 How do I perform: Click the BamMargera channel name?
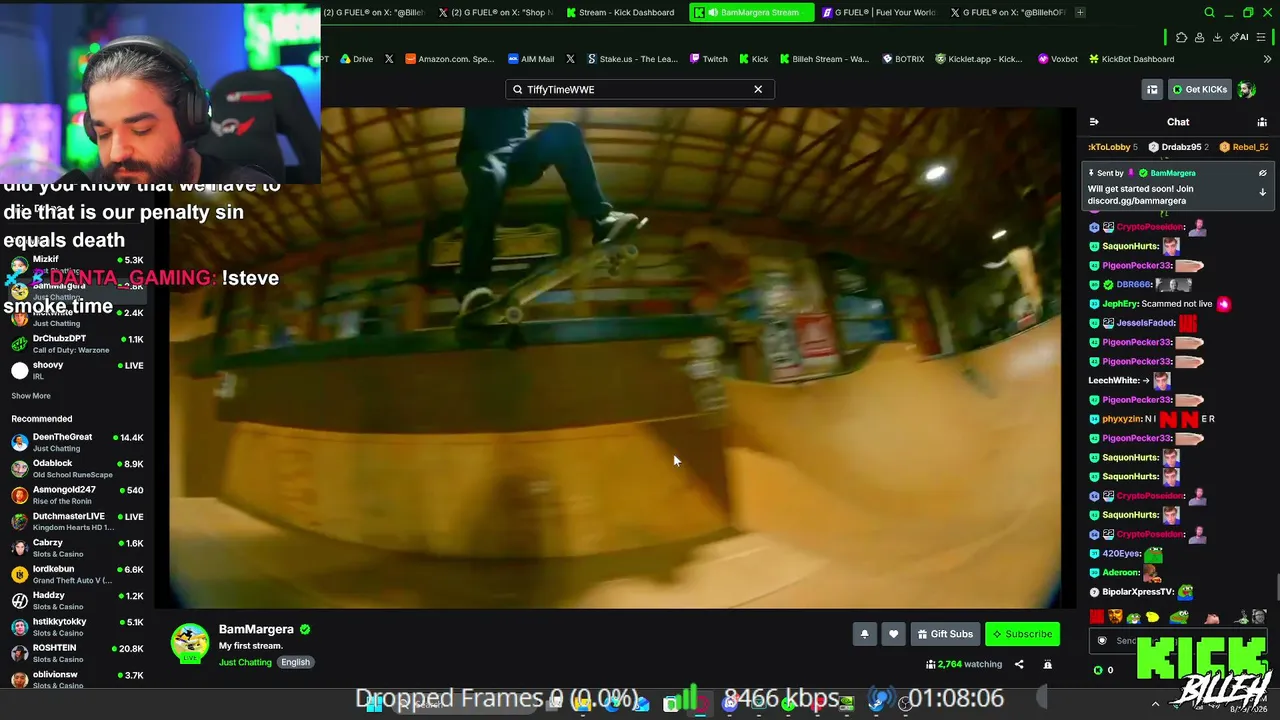coord(256,629)
